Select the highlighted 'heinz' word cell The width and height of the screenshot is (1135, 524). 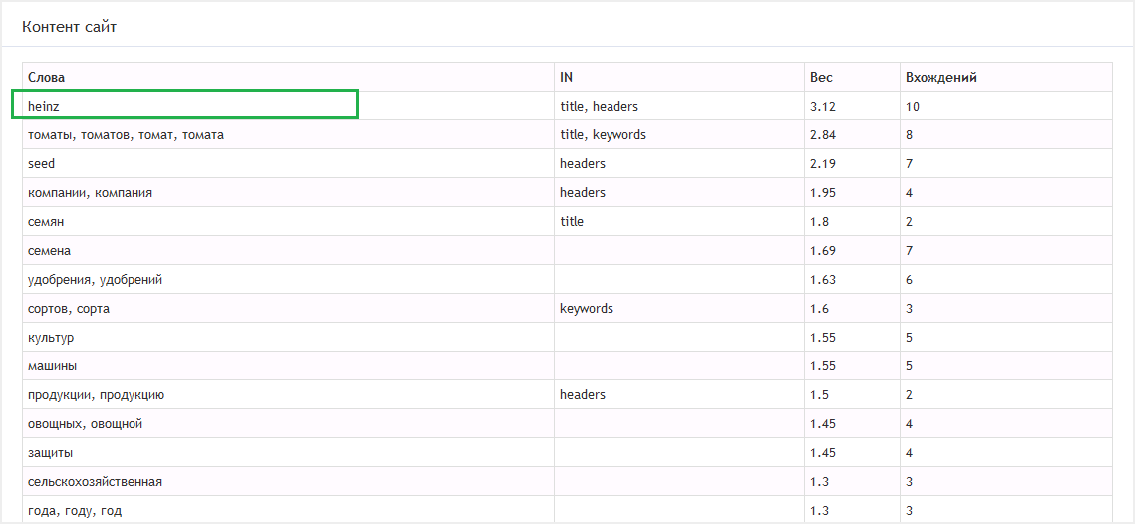185,105
